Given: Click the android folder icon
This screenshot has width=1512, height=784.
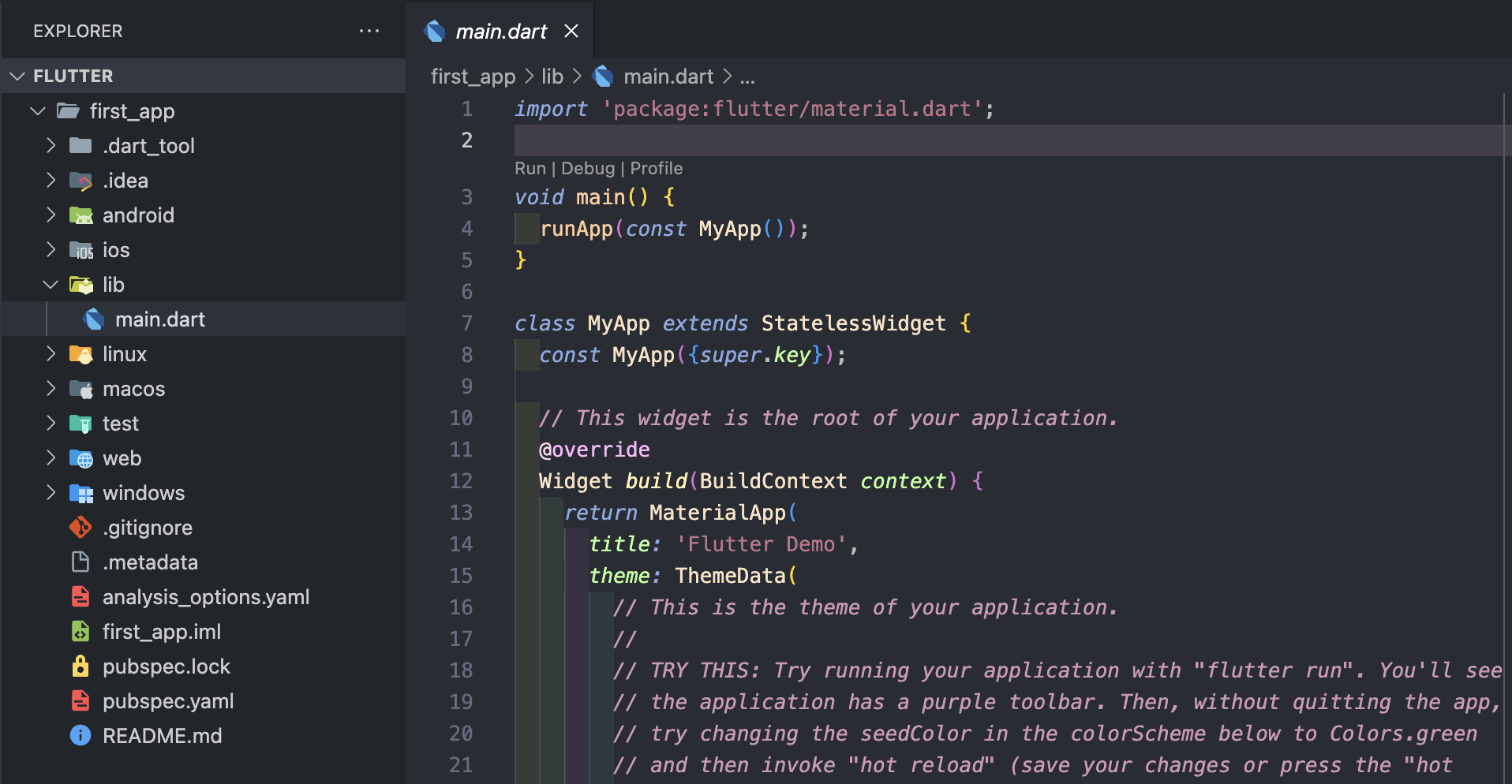Looking at the screenshot, I should tap(80, 215).
